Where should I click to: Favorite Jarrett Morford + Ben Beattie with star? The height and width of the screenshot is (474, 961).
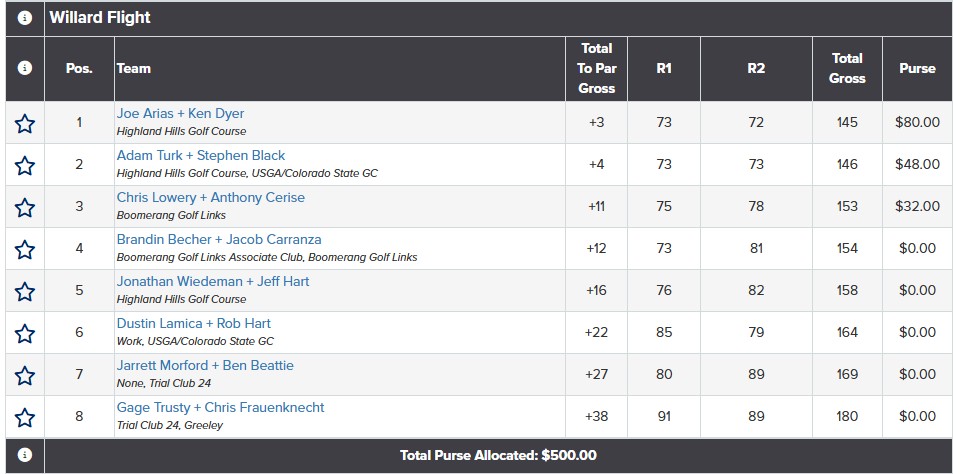tap(25, 375)
